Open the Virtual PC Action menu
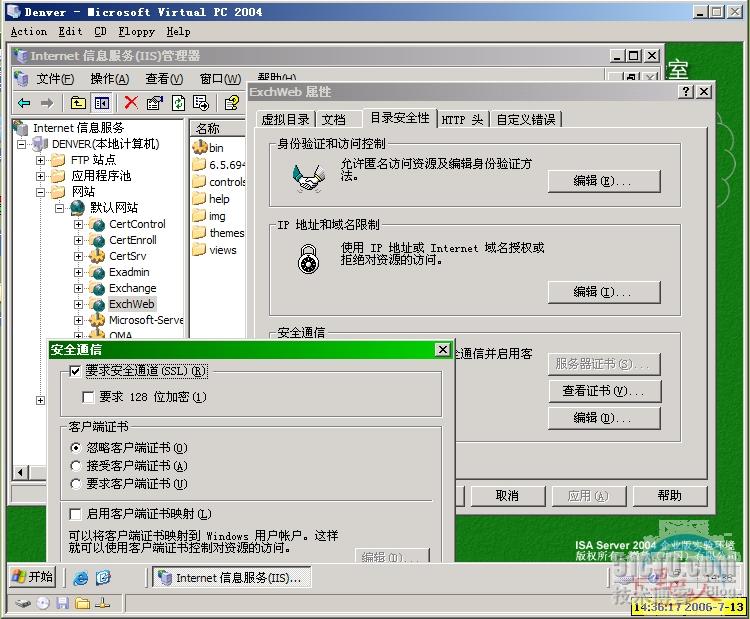750x619 pixels. [29, 32]
